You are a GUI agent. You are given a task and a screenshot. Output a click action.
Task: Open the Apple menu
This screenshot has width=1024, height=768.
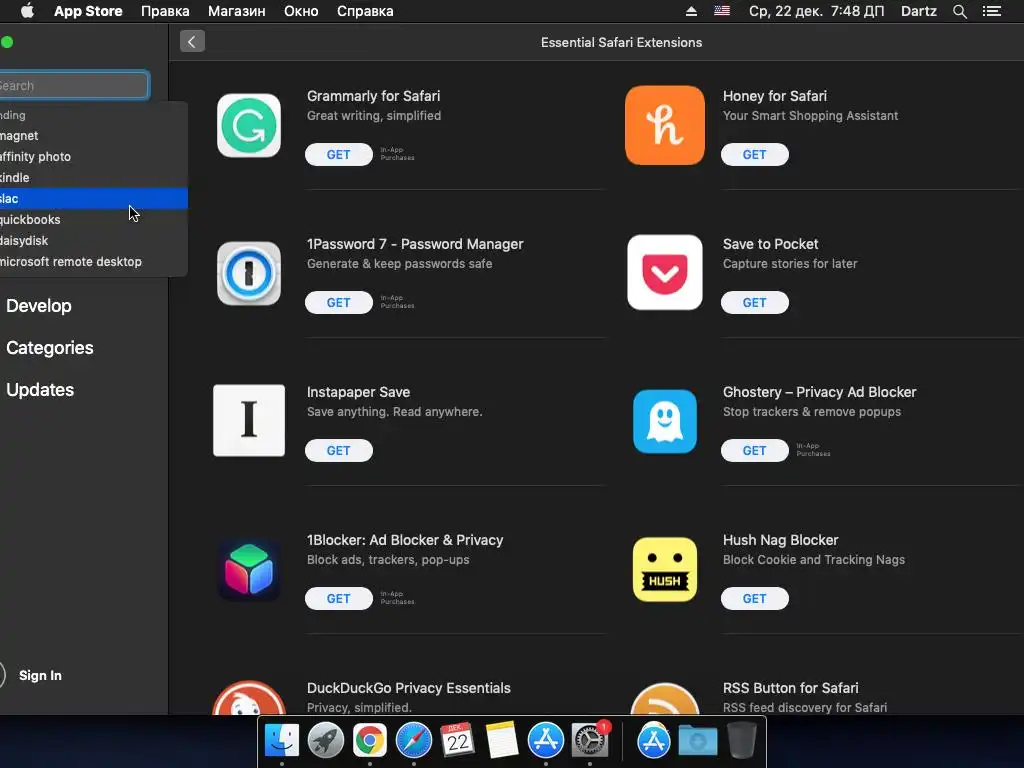tap(27, 11)
